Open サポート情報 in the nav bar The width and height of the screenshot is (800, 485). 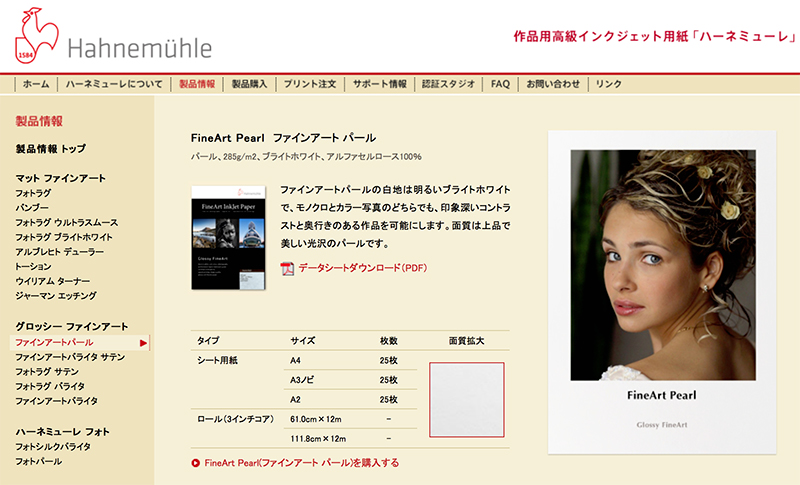click(x=380, y=84)
